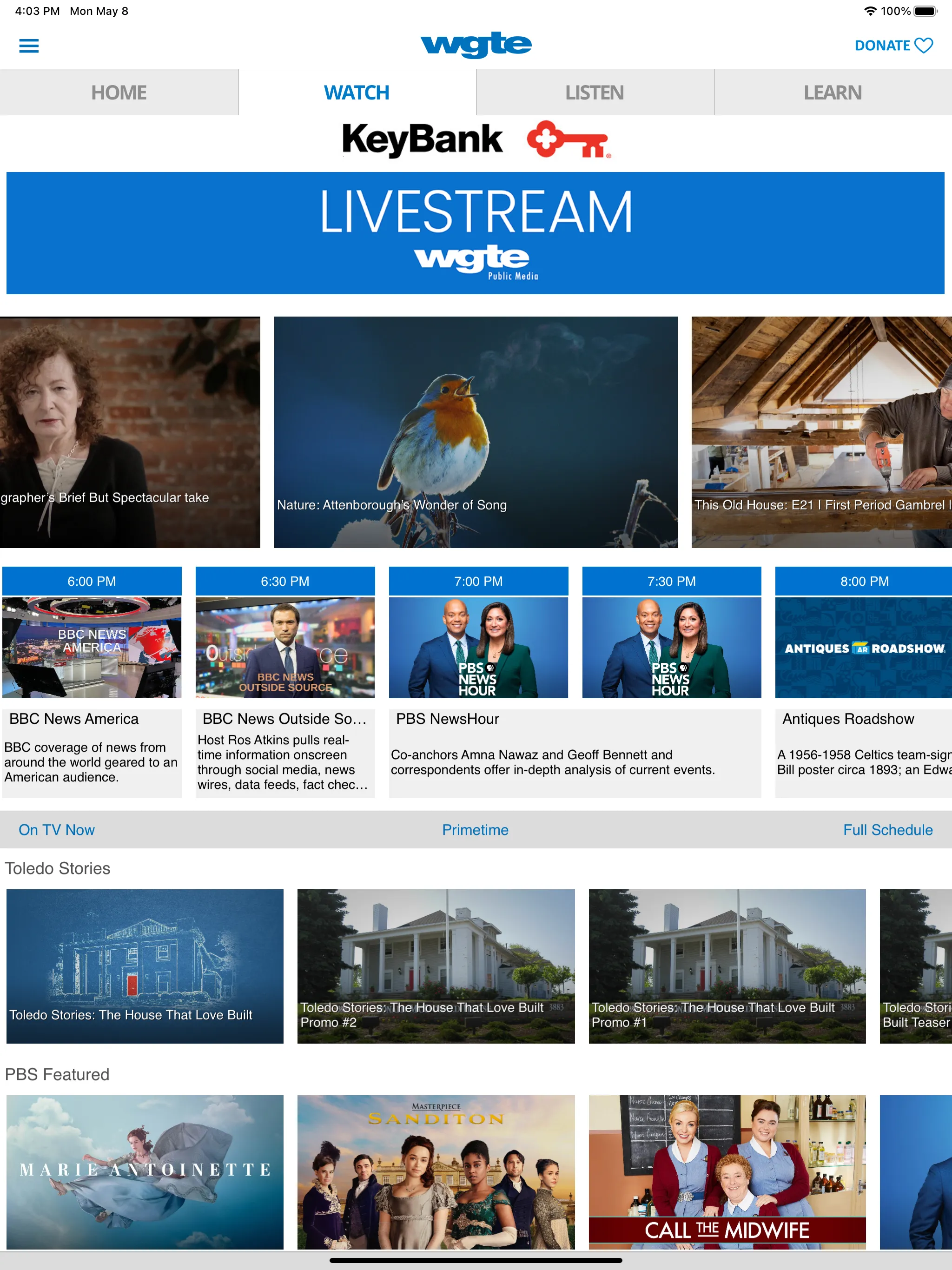Open The House That Love Built Promo #1
This screenshot has height=1270, width=952.
(727, 966)
